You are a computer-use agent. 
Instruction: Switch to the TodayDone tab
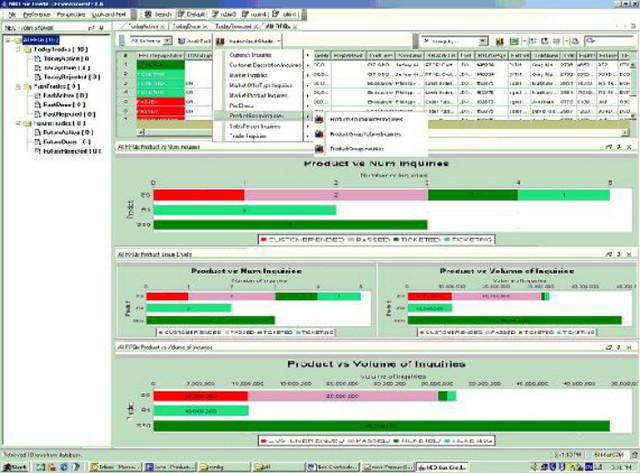[x=187, y=27]
